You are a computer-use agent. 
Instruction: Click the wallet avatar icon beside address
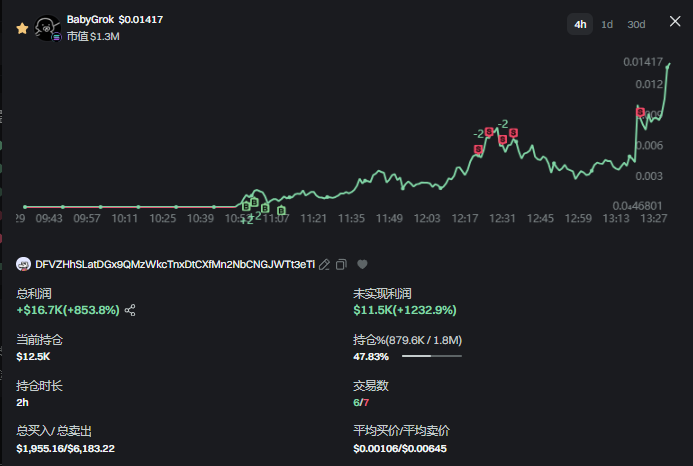23,264
